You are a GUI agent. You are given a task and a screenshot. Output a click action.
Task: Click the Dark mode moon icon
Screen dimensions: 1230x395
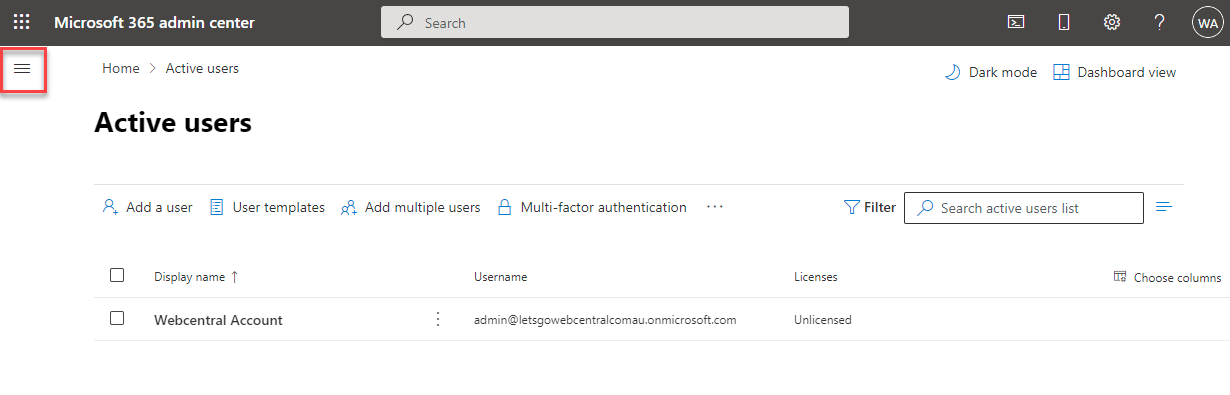tap(953, 72)
